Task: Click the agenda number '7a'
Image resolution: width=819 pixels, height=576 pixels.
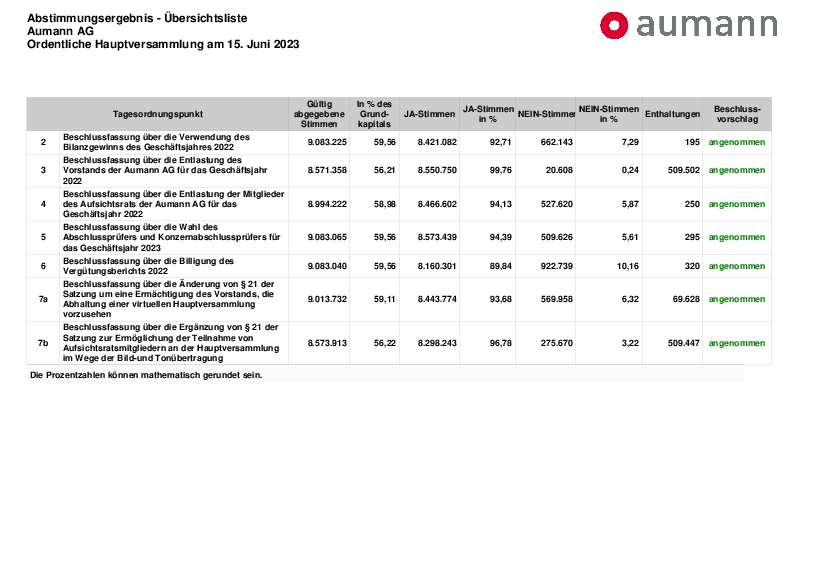Action: coord(43,299)
